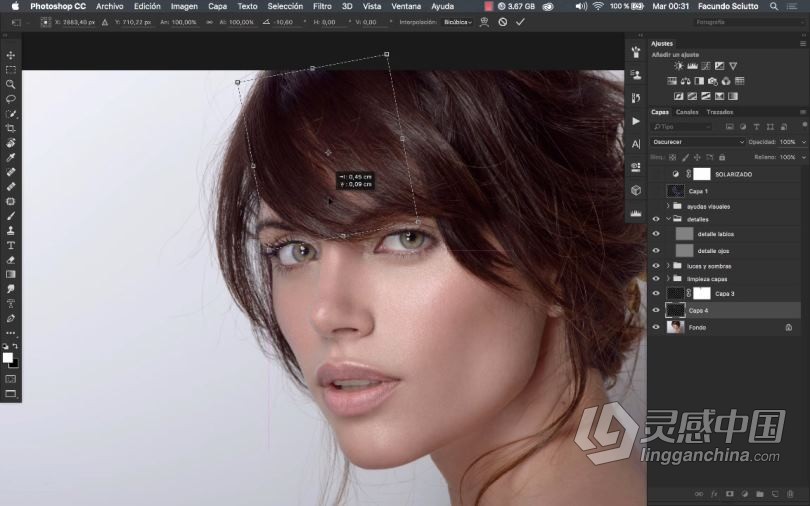Hide the Fondo layer
810x506 pixels.
(656, 327)
